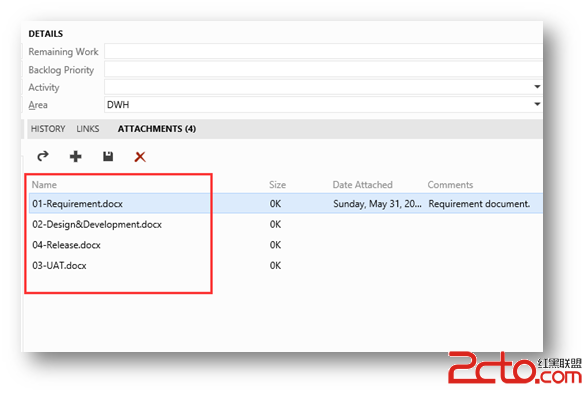Switch to the LINKS tab

[88, 129]
